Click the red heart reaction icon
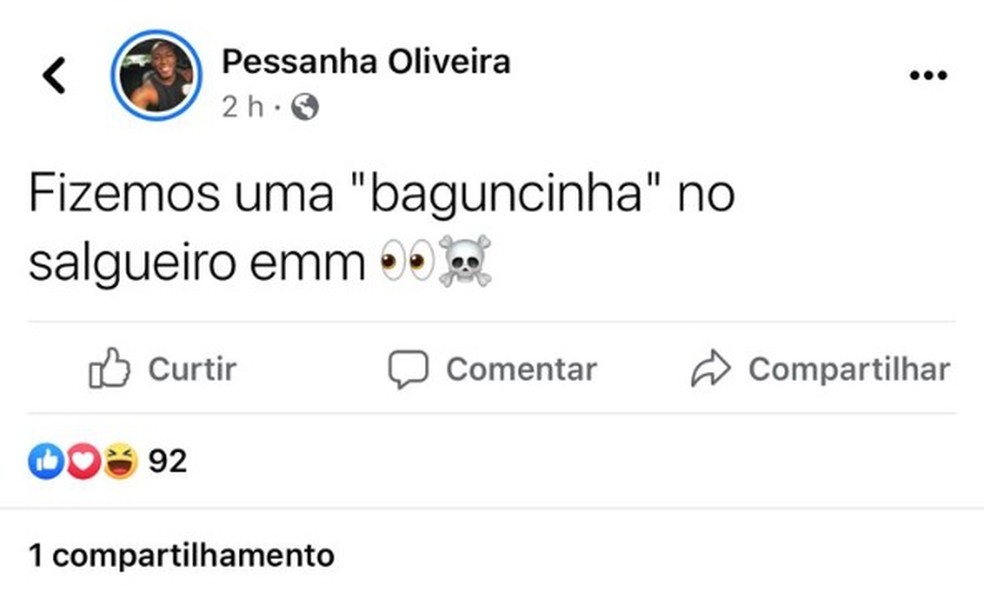This screenshot has width=984, height=615. (83, 462)
